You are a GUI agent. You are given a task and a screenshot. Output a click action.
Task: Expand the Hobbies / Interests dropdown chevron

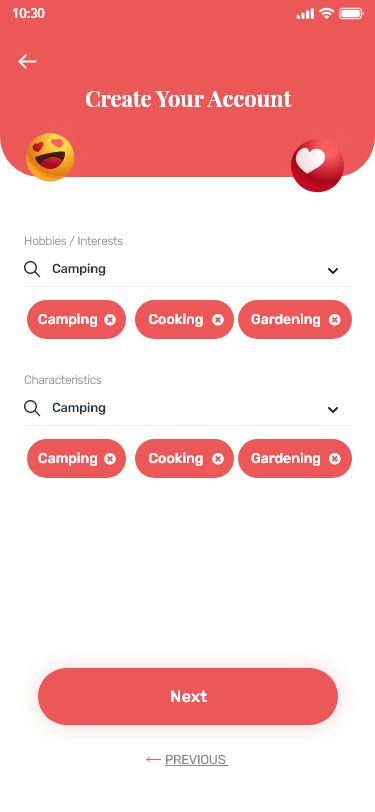pos(333,270)
